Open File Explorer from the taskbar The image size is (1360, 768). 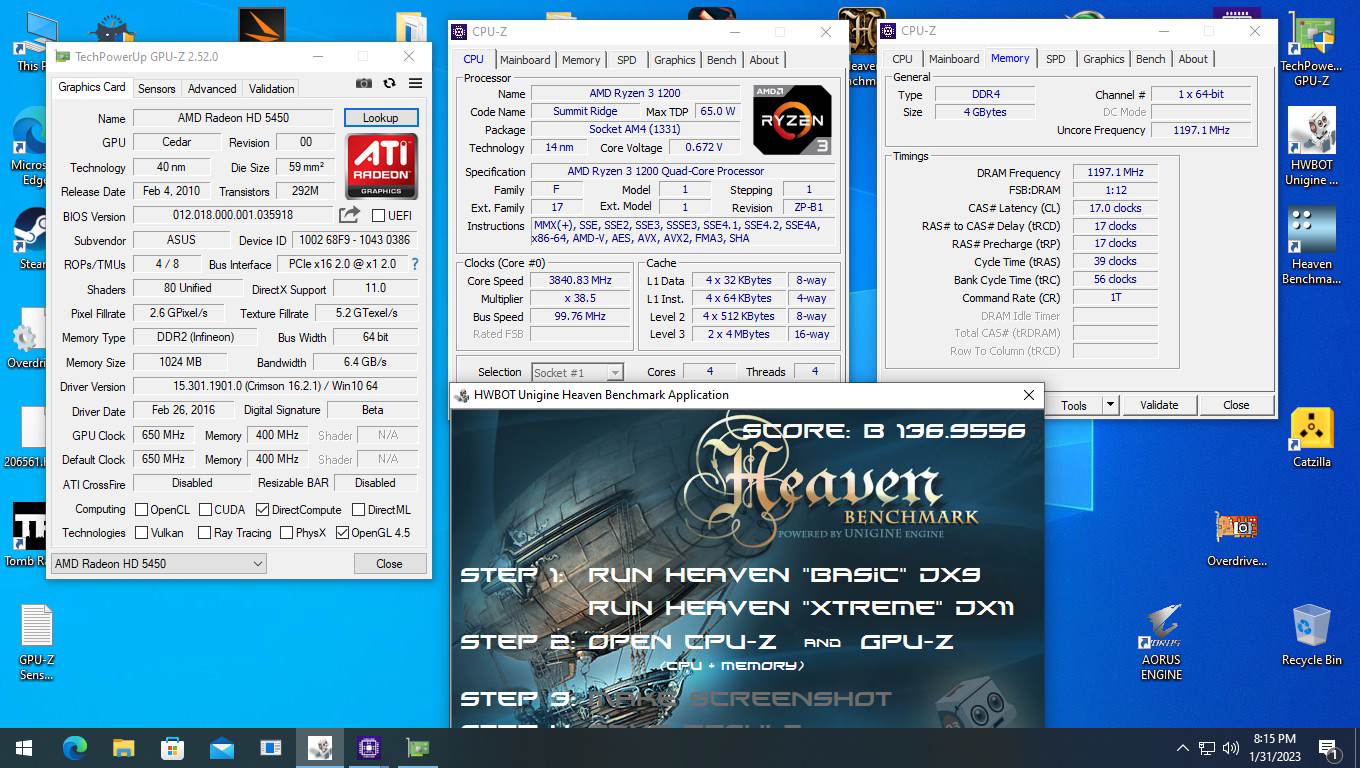(x=123, y=747)
